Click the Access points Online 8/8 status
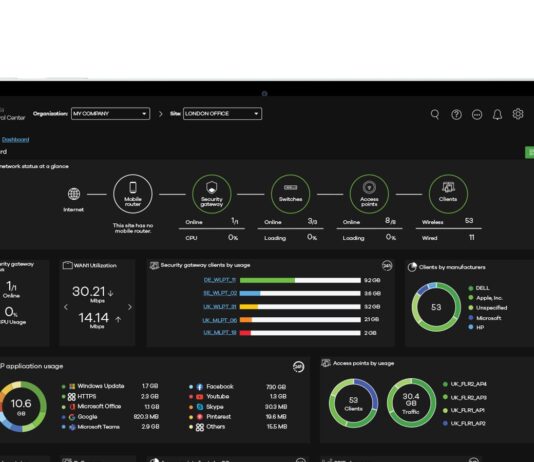The width and height of the screenshot is (534, 462). click(x=369, y=221)
